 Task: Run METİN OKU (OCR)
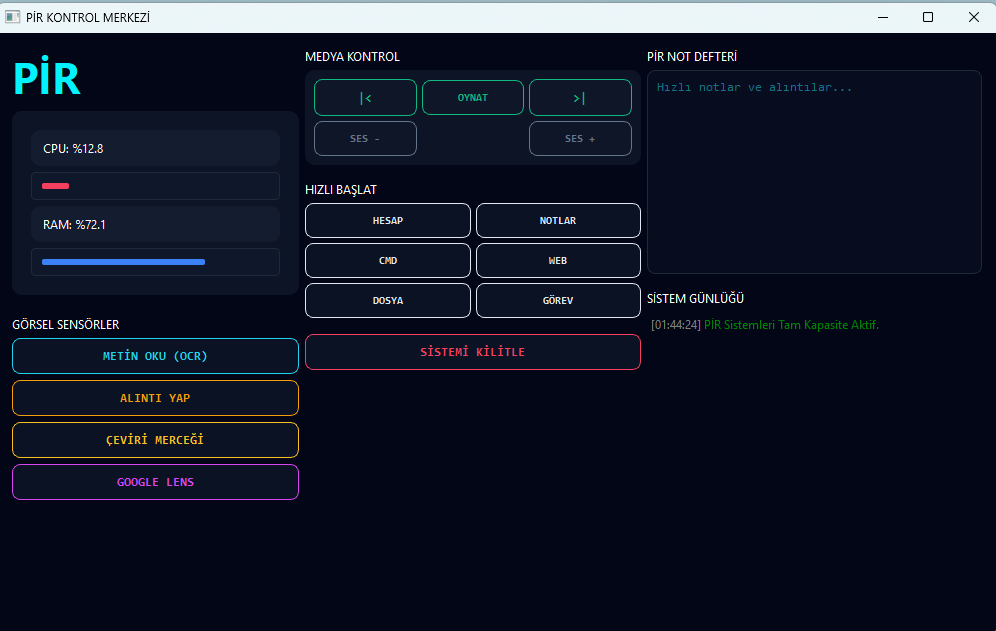pos(155,356)
